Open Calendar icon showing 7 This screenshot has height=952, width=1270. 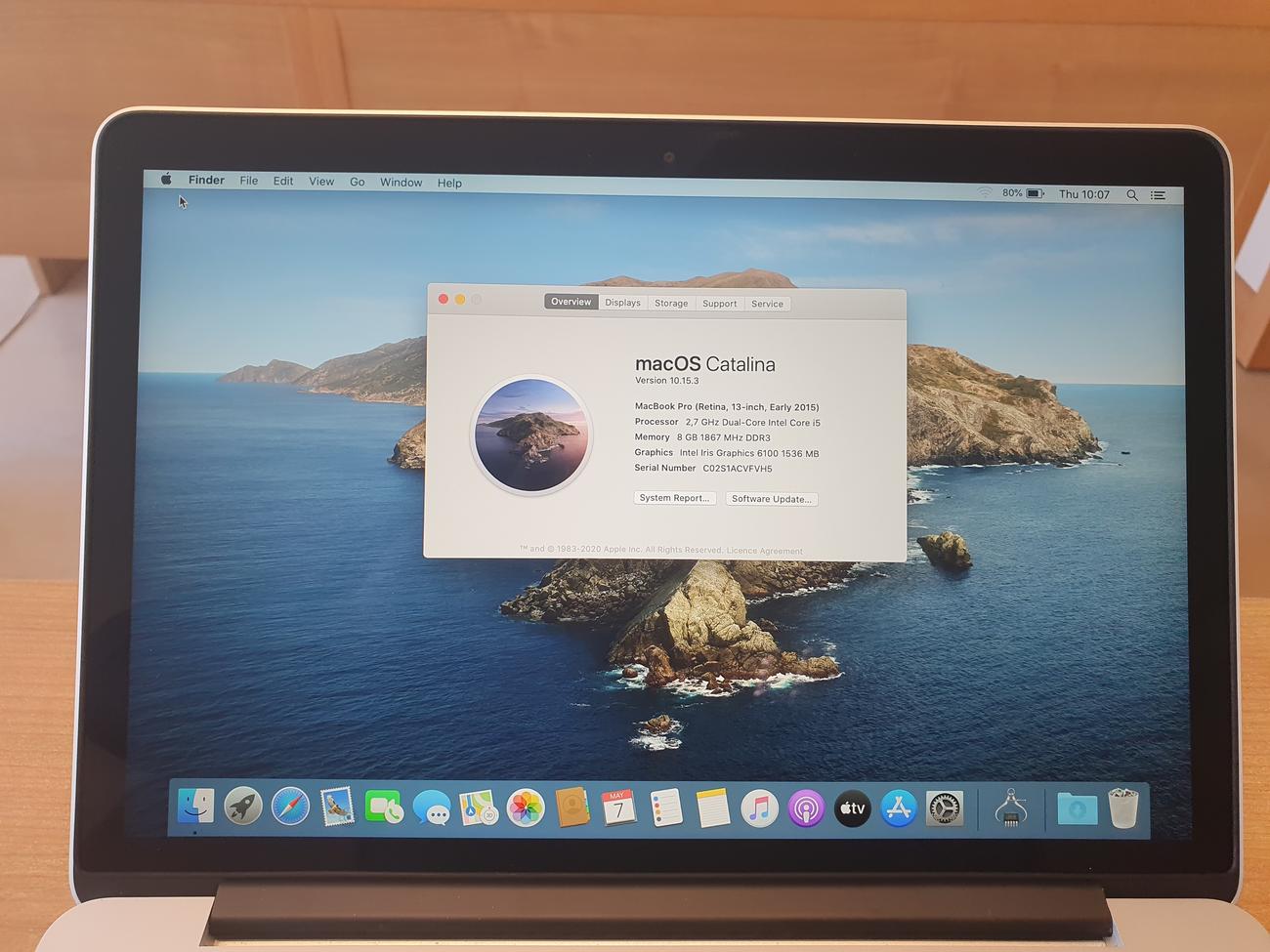coord(618,808)
